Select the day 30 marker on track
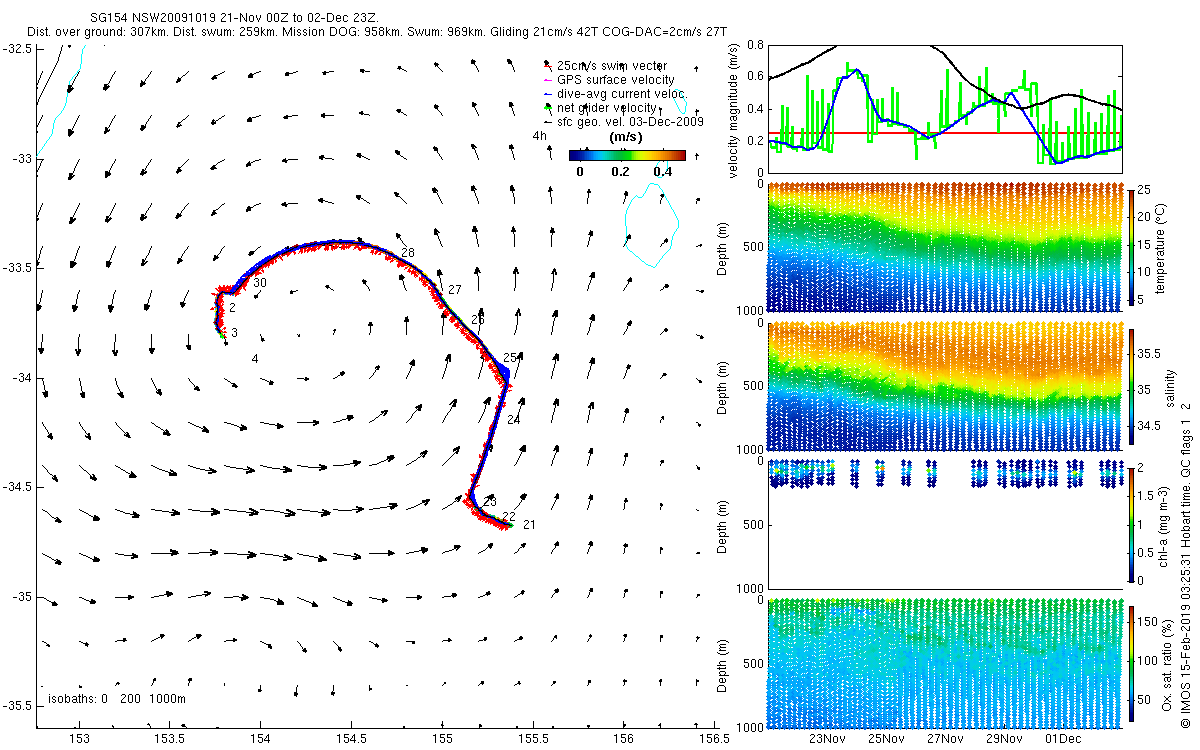Screen dimensions: 1200x750 coord(260,284)
